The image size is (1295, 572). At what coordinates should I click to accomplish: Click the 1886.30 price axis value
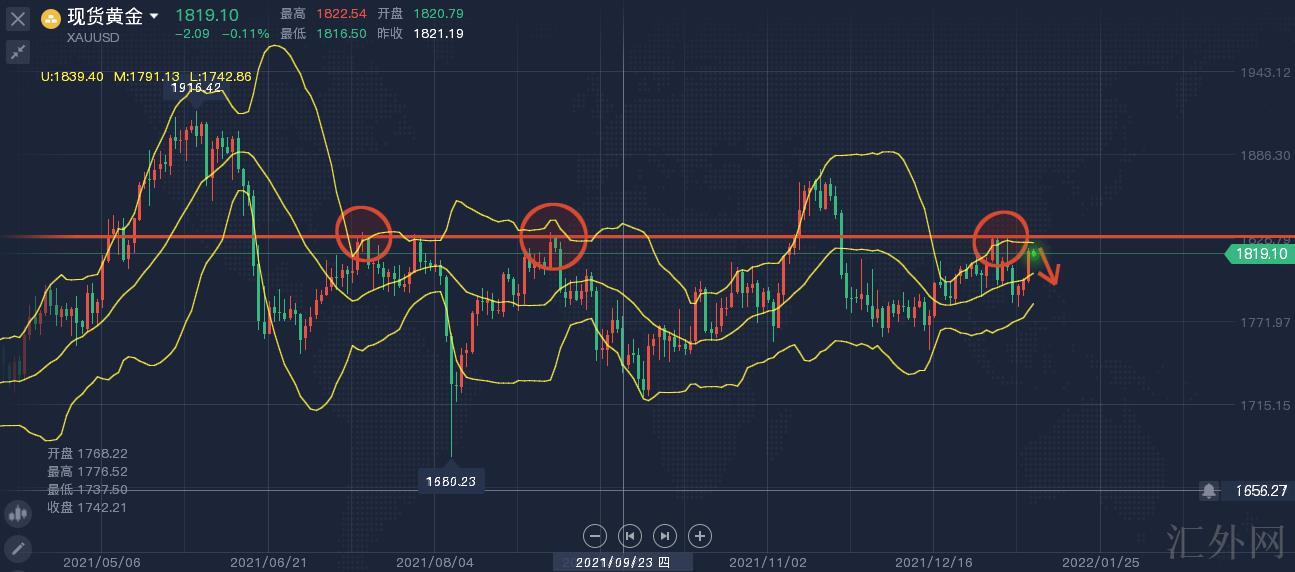[x=1266, y=156]
